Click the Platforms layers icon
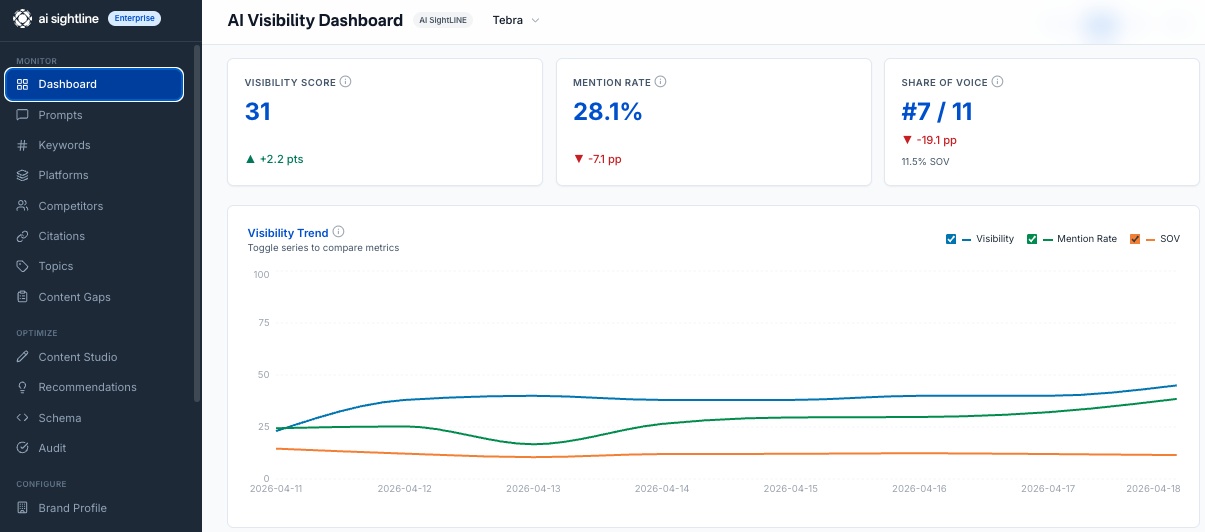1205x532 pixels. pyautogui.click(x=22, y=175)
